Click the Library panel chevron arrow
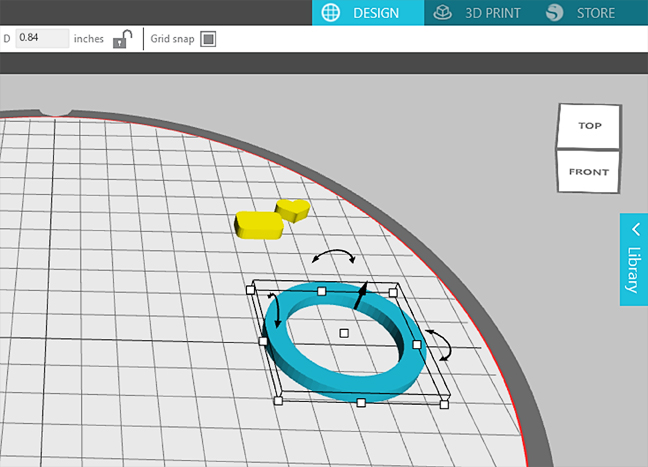 636,229
